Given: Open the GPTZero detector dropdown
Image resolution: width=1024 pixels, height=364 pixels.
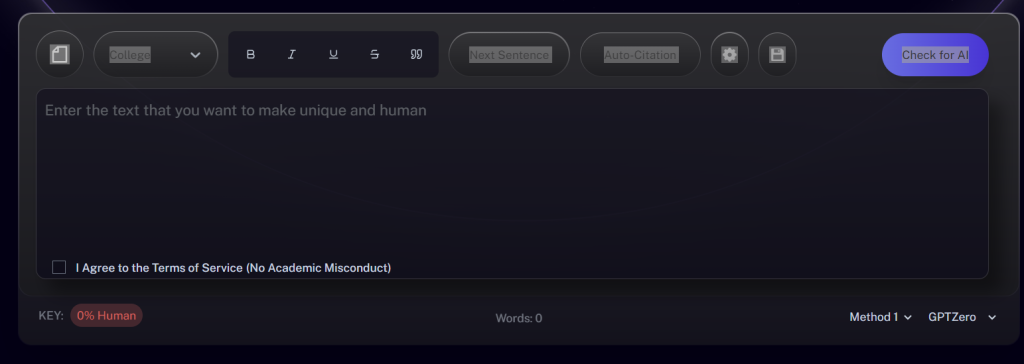Looking at the screenshot, I should [x=962, y=317].
